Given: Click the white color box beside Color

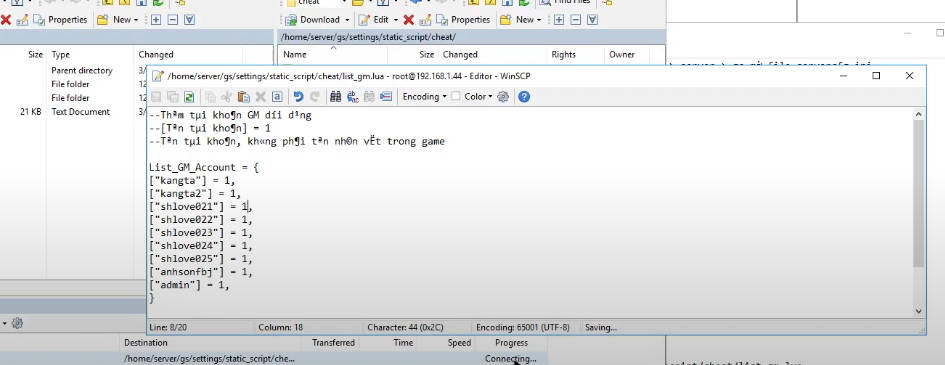Looking at the screenshot, I should click(456, 96).
